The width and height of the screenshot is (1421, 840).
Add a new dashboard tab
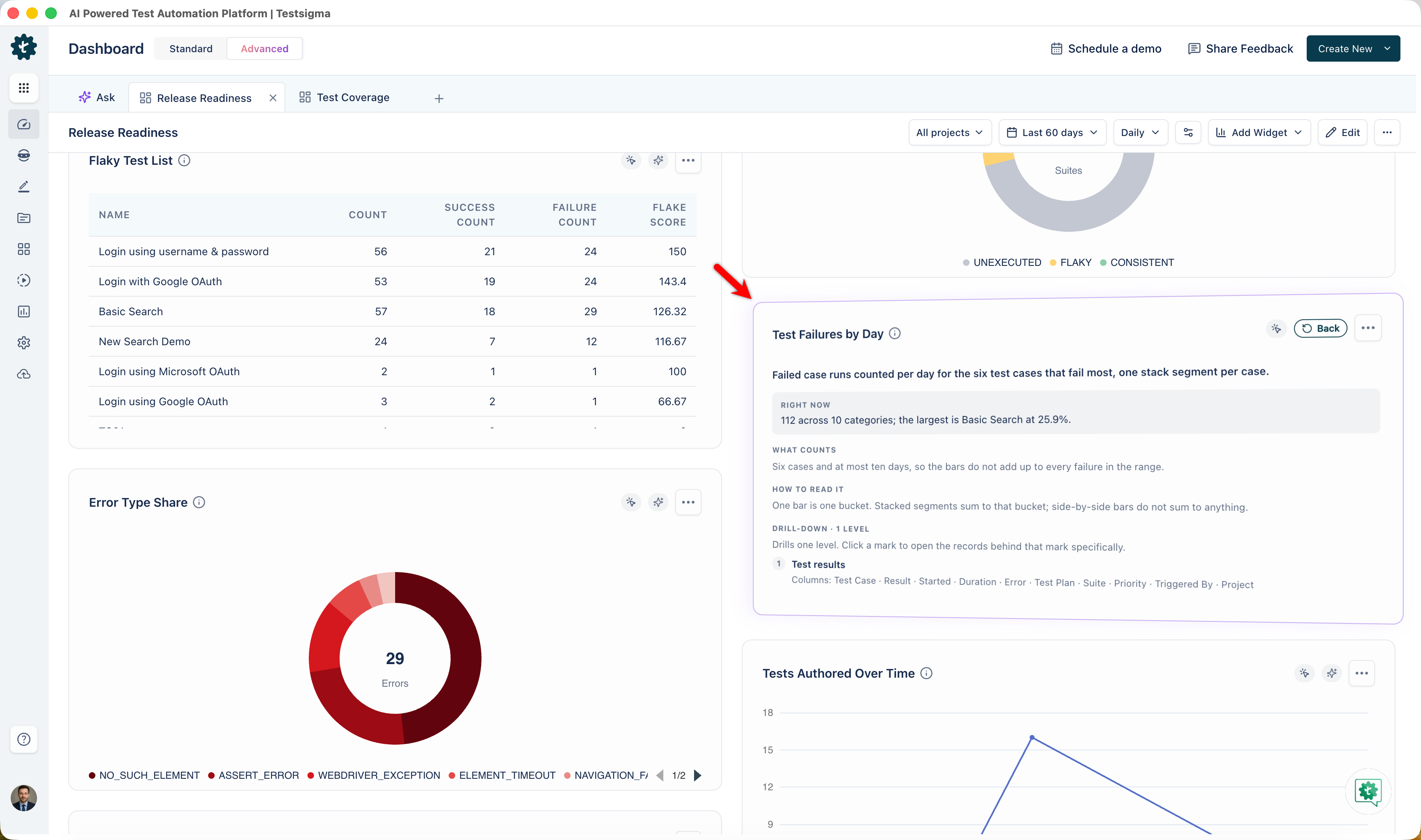point(439,99)
